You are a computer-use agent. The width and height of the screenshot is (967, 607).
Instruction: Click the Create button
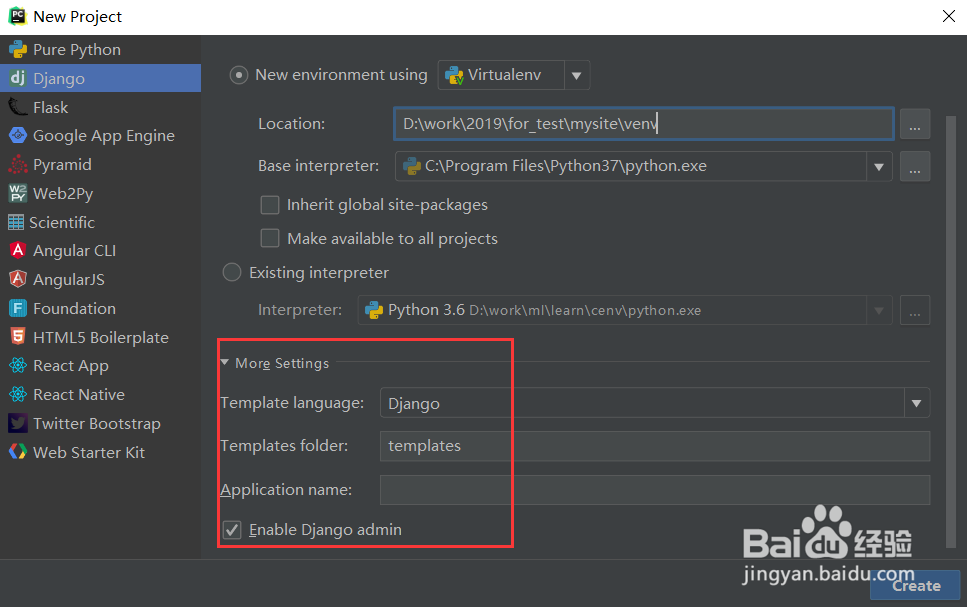915,585
